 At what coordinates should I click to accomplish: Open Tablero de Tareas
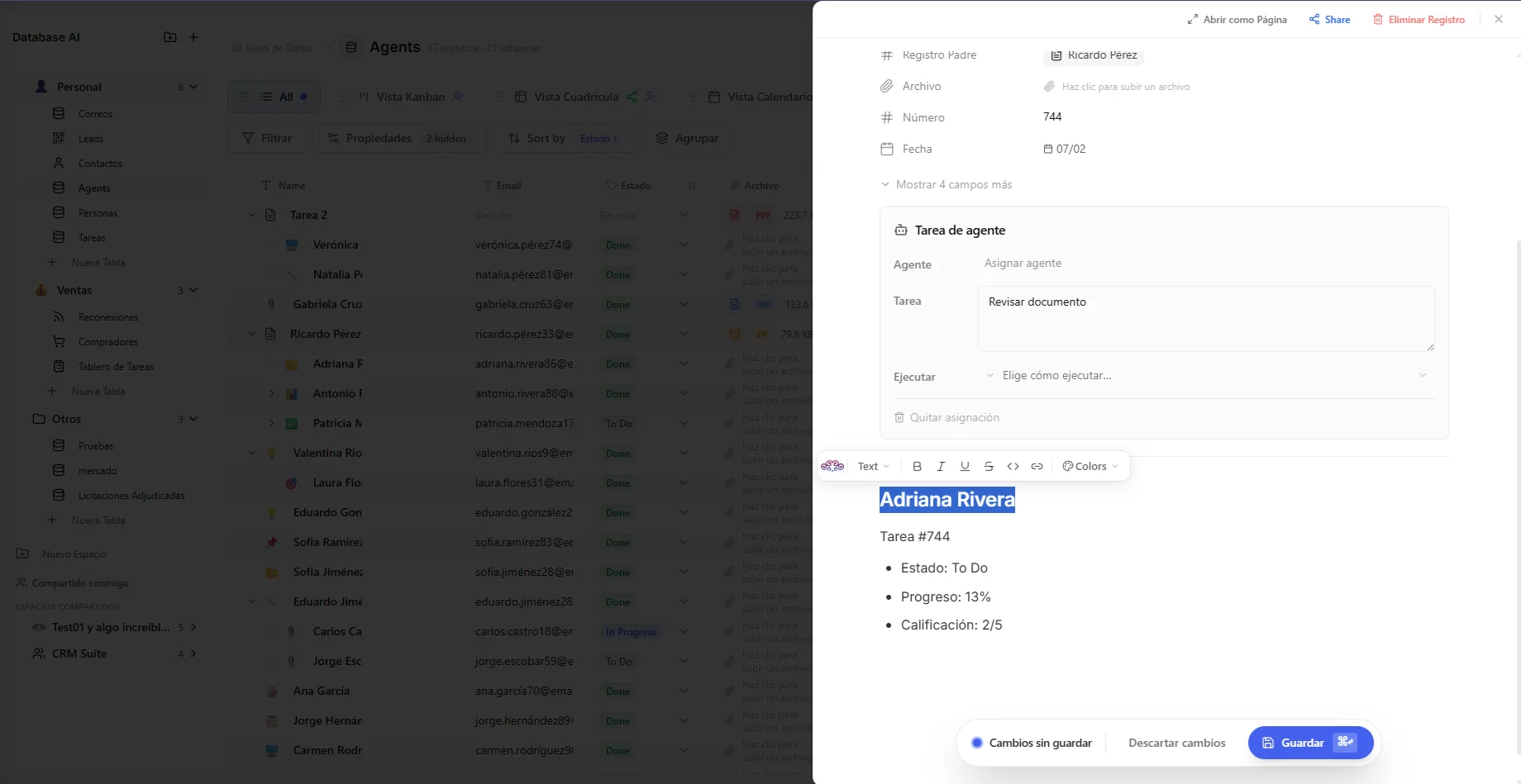(116, 367)
